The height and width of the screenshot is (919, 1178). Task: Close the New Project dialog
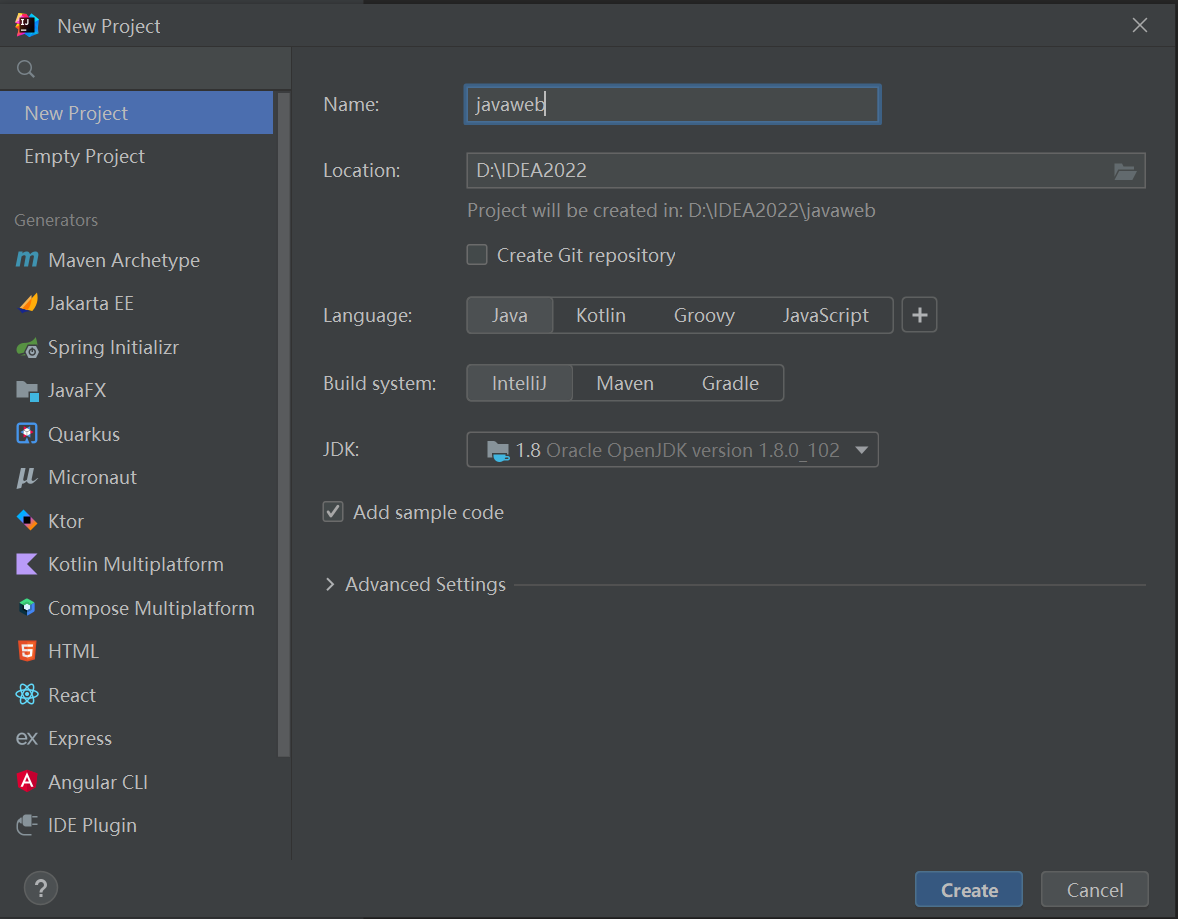[1140, 26]
